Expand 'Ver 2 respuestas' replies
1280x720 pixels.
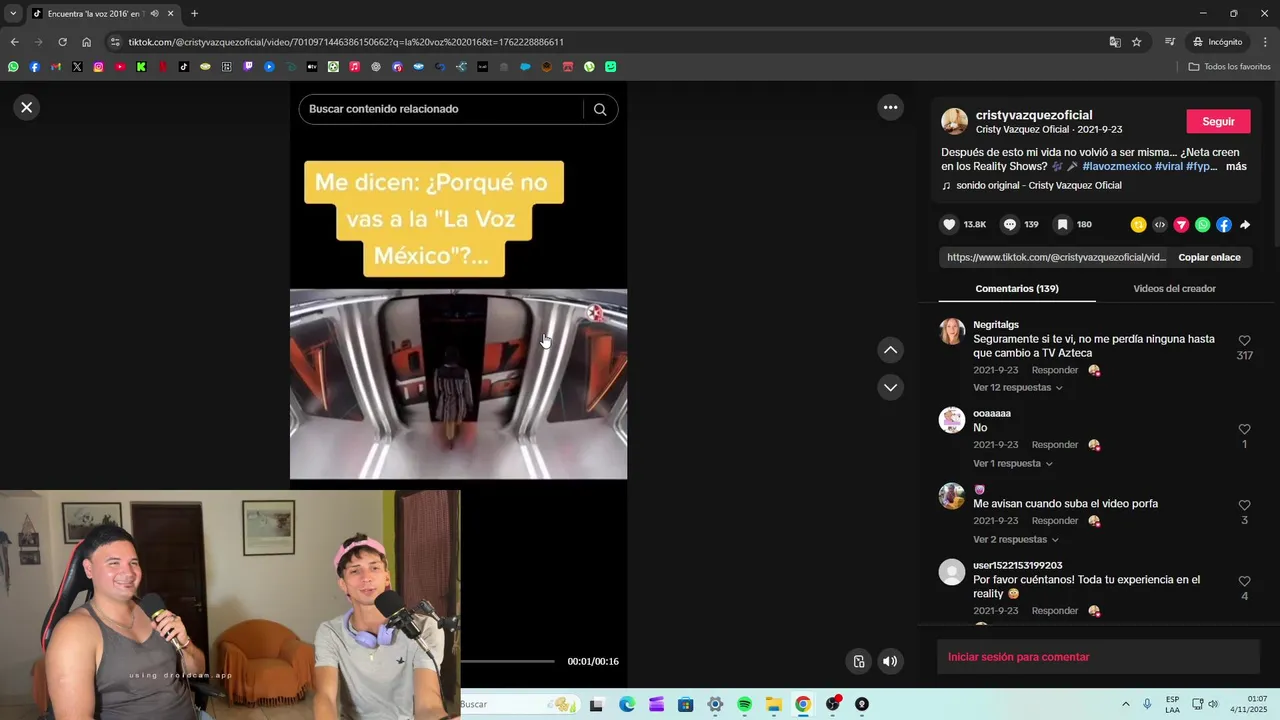tap(1016, 539)
